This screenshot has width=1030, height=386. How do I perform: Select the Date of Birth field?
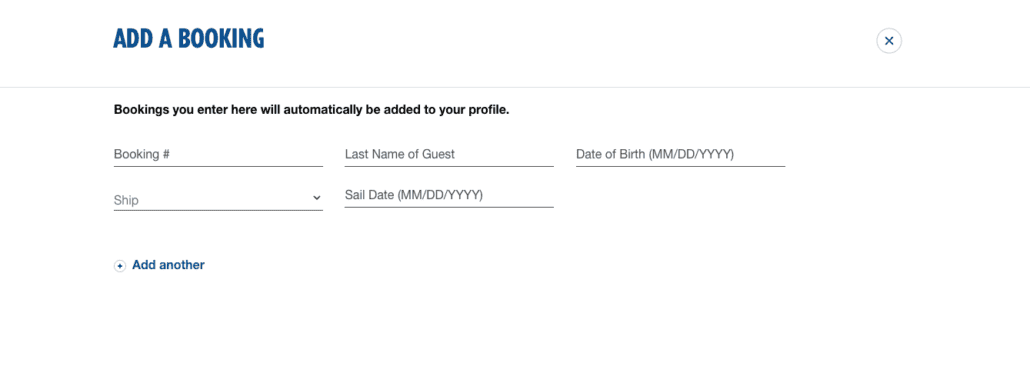click(681, 155)
